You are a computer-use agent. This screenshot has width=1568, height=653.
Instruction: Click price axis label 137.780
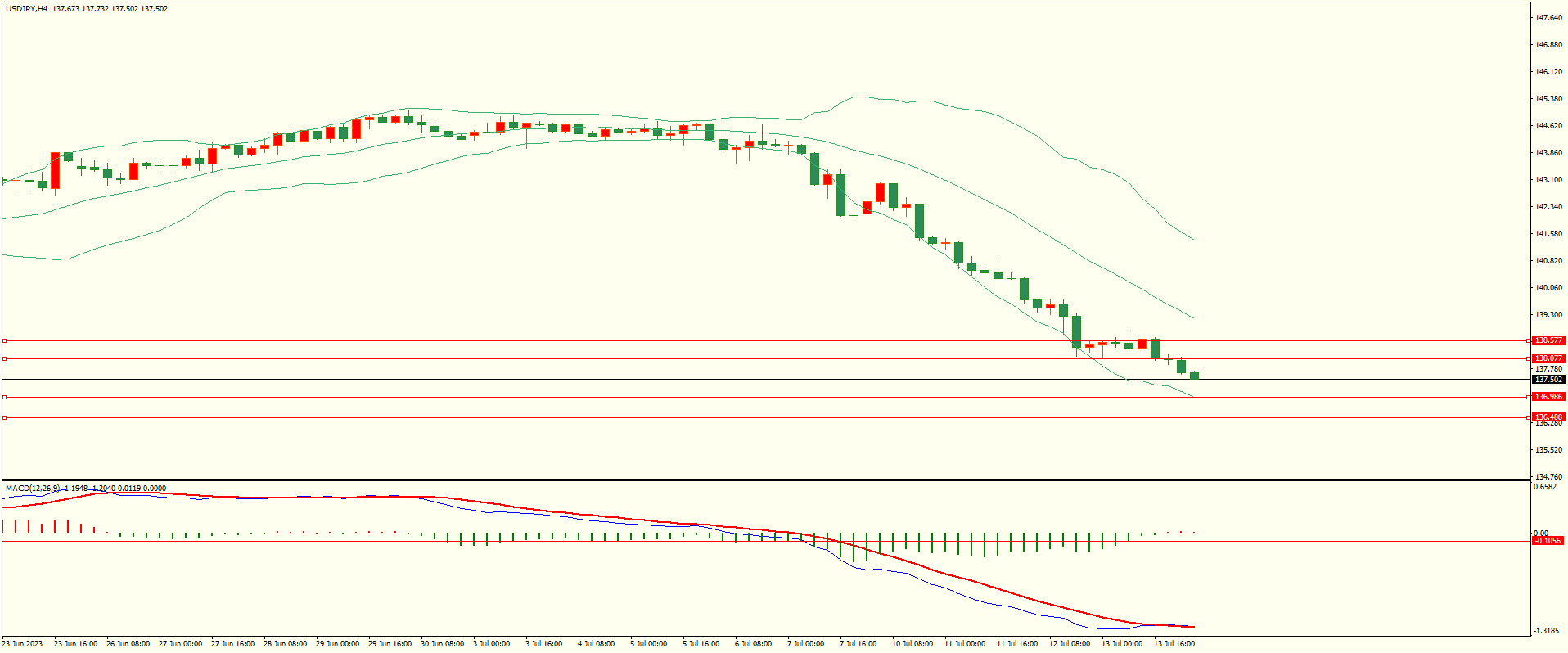[x=1548, y=369]
